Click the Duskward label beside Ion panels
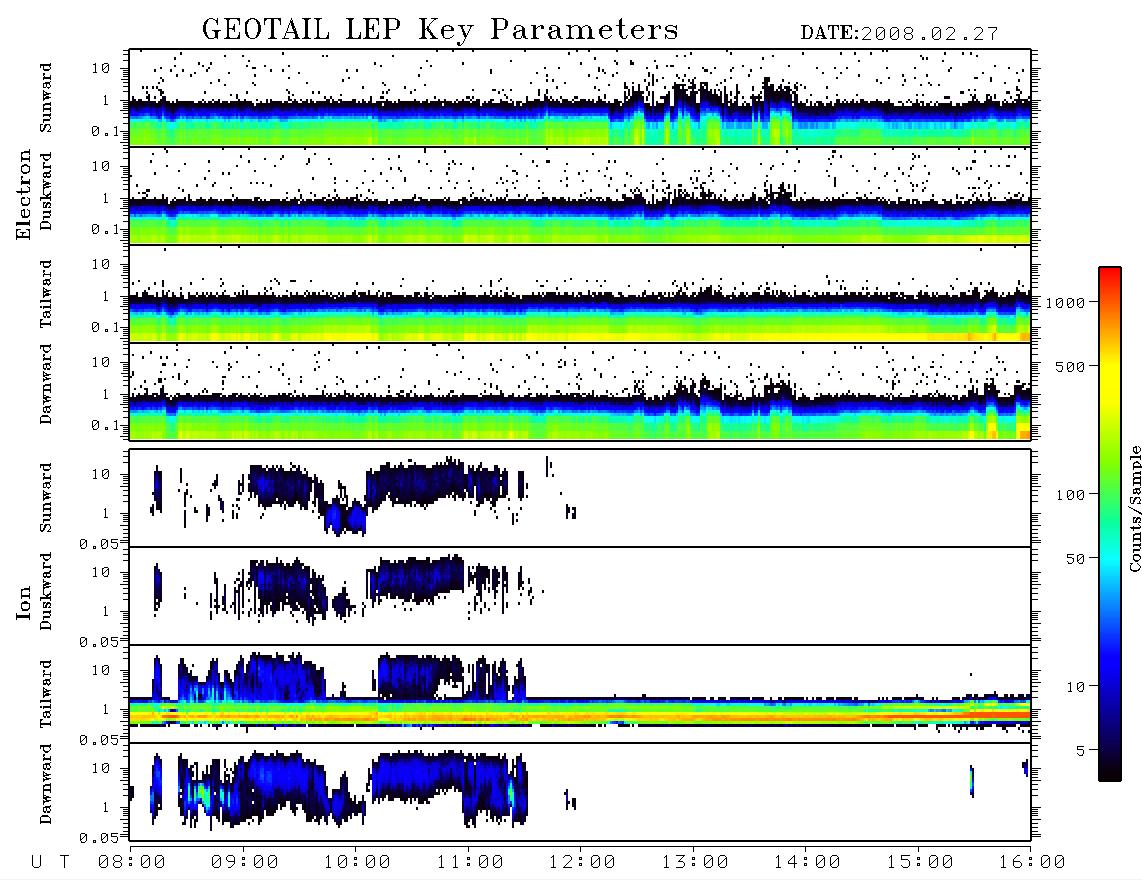The image size is (1142, 880). [46, 591]
